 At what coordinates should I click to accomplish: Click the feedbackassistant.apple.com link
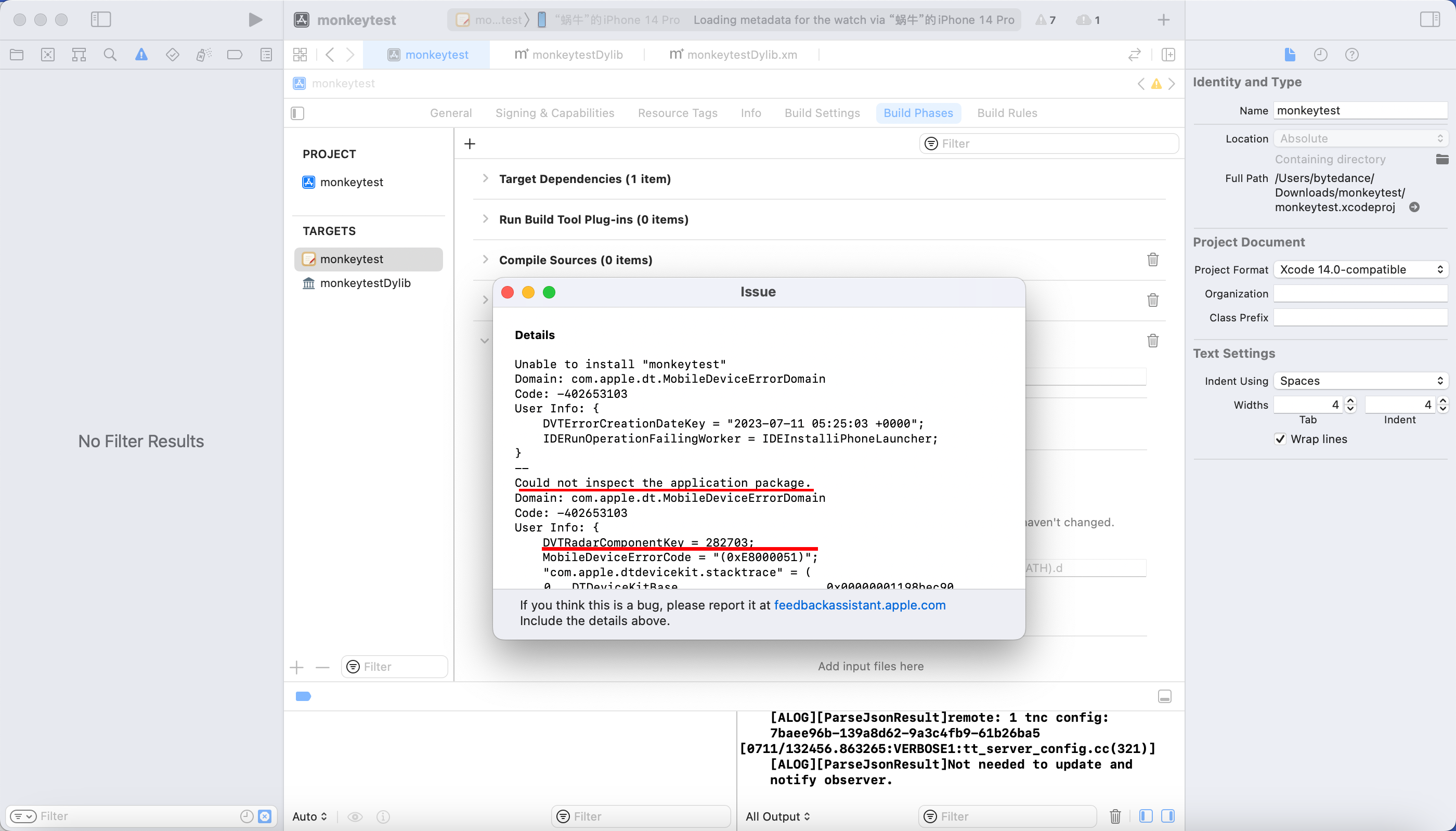click(x=859, y=605)
